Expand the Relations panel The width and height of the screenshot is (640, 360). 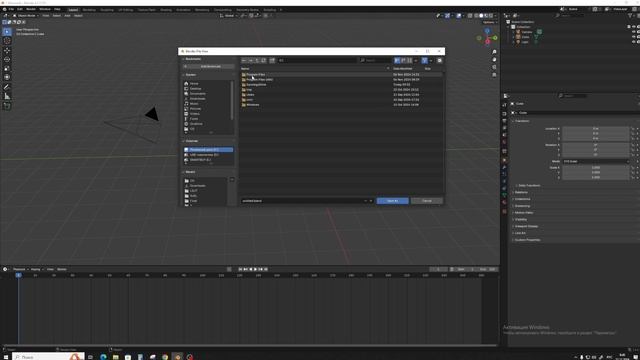(521, 192)
